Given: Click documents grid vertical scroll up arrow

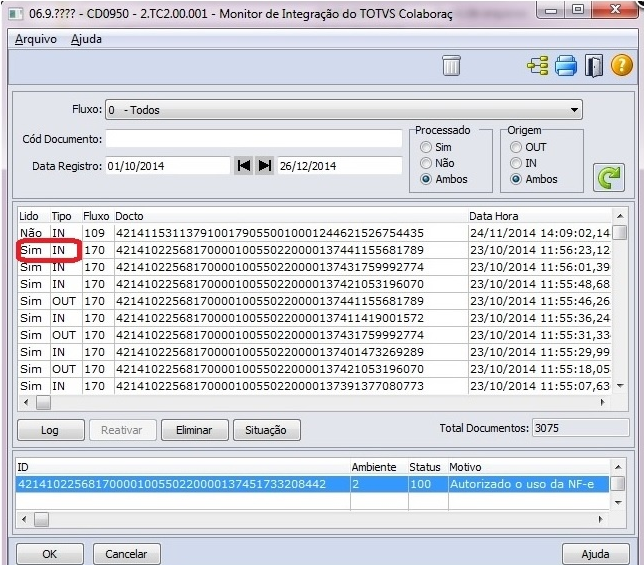Looking at the screenshot, I should 620,216.
